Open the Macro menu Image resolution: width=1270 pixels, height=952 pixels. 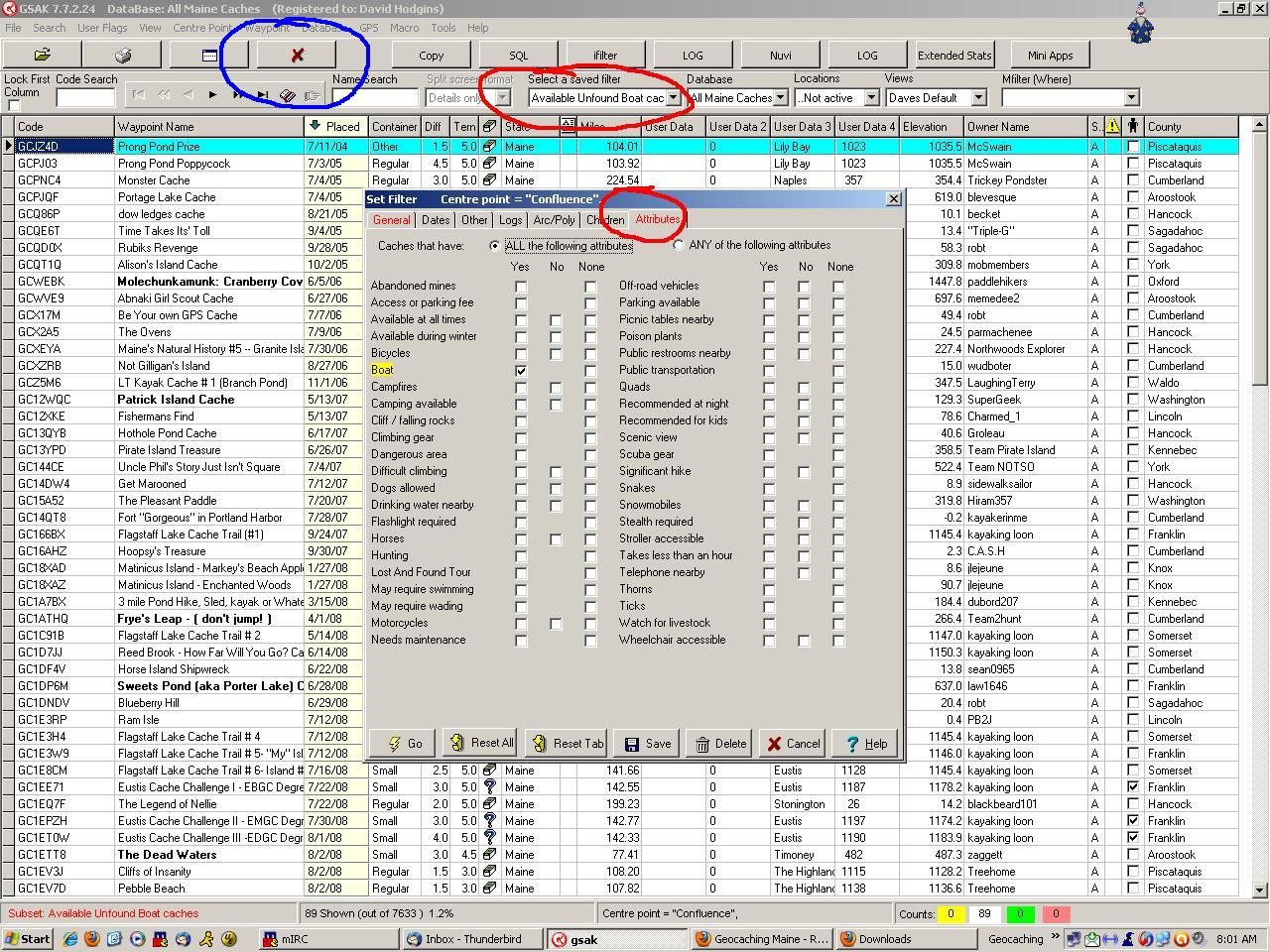tap(404, 28)
